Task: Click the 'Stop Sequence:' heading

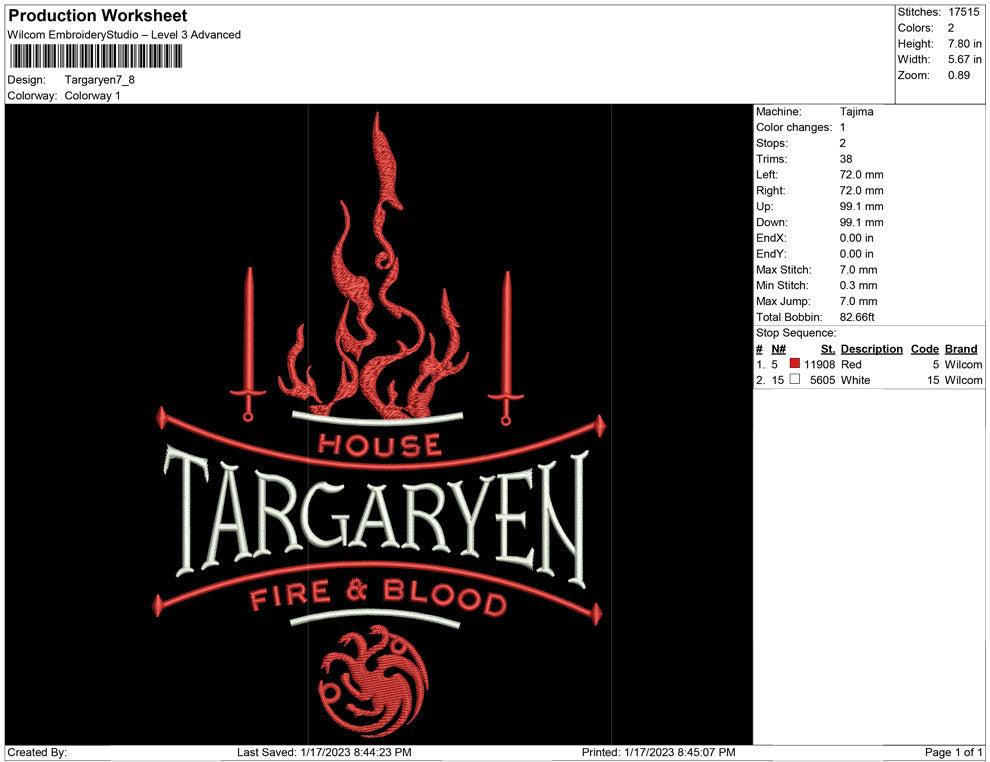Action: (796, 333)
